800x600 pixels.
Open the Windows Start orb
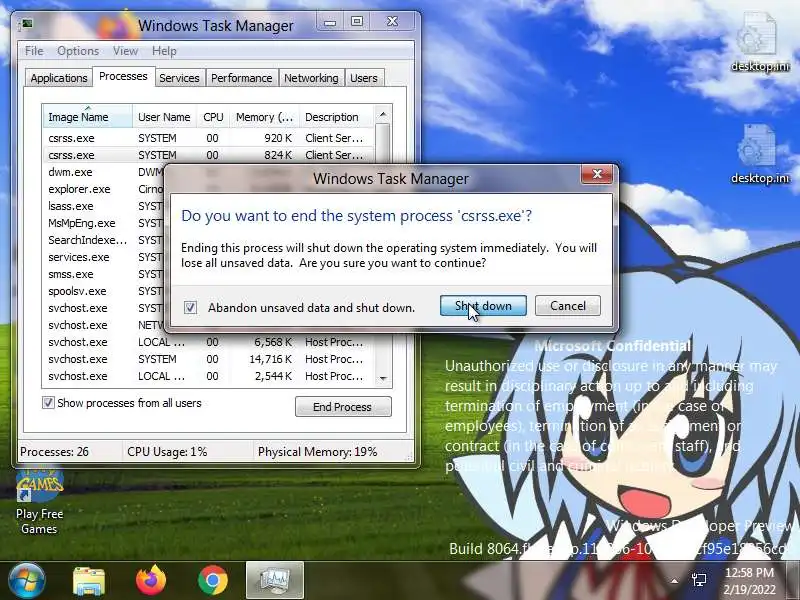(x=27, y=580)
